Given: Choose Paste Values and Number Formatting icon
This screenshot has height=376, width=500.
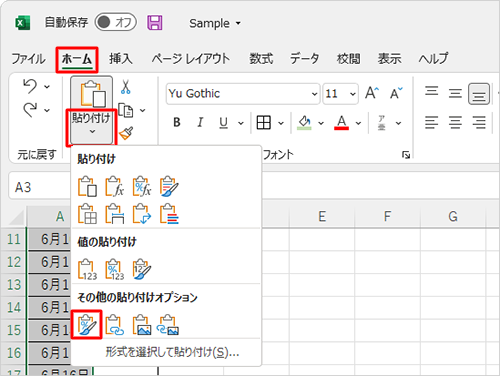Looking at the screenshot, I should click(x=115, y=269).
